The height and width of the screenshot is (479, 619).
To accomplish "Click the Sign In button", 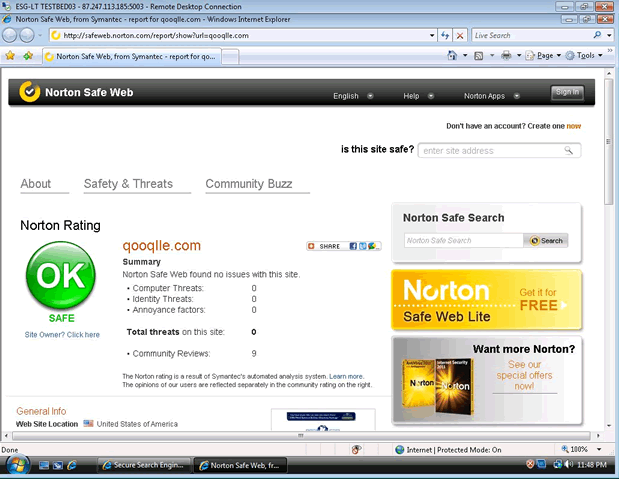I will tap(566, 92).
